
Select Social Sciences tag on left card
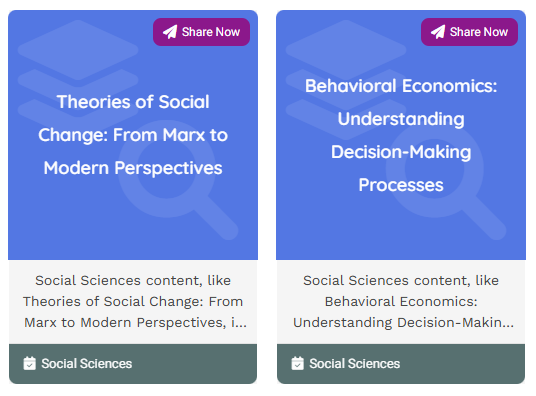(86, 364)
